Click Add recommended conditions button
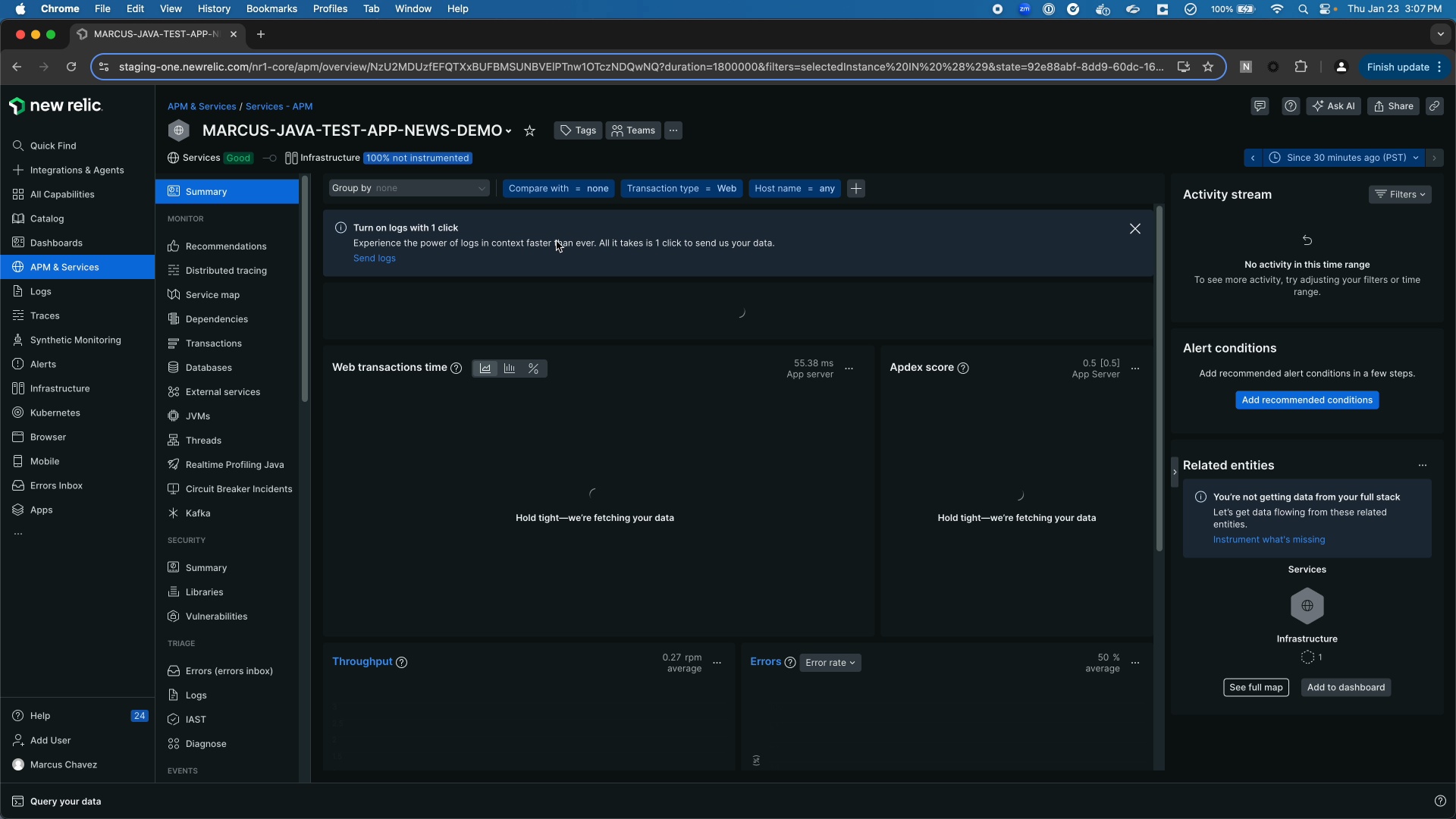1456x819 pixels. (1307, 400)
